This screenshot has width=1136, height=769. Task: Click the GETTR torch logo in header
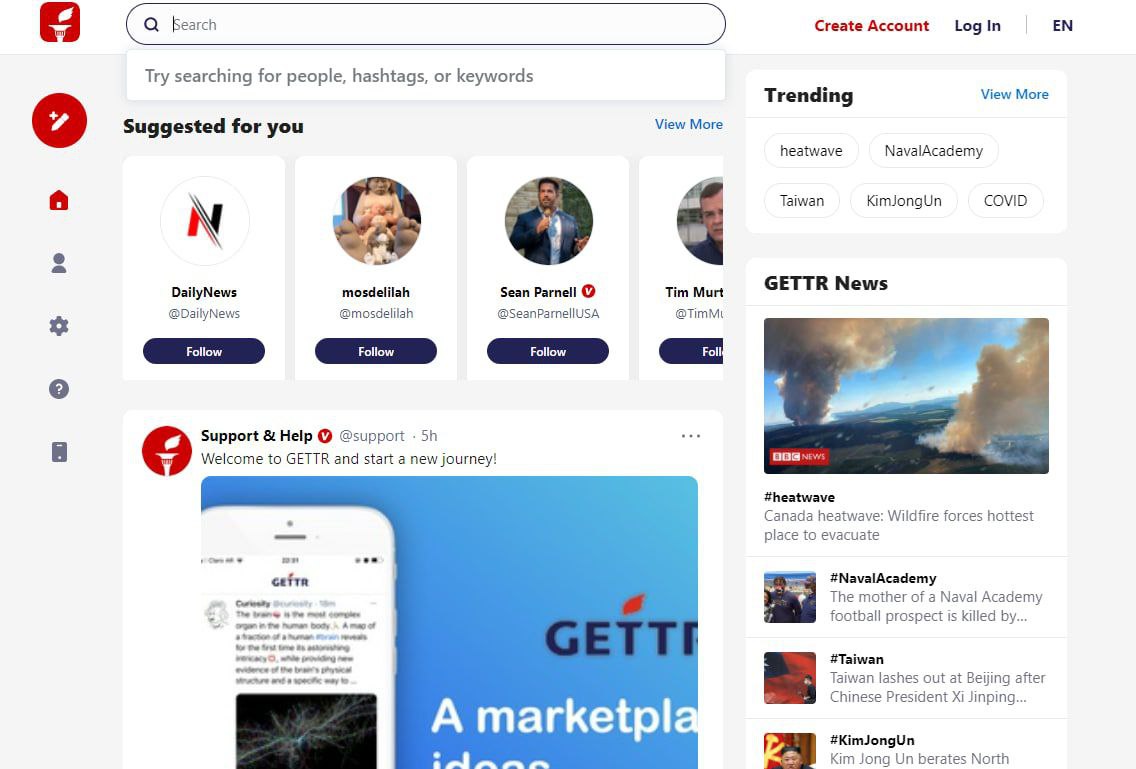tap(59, 22)
